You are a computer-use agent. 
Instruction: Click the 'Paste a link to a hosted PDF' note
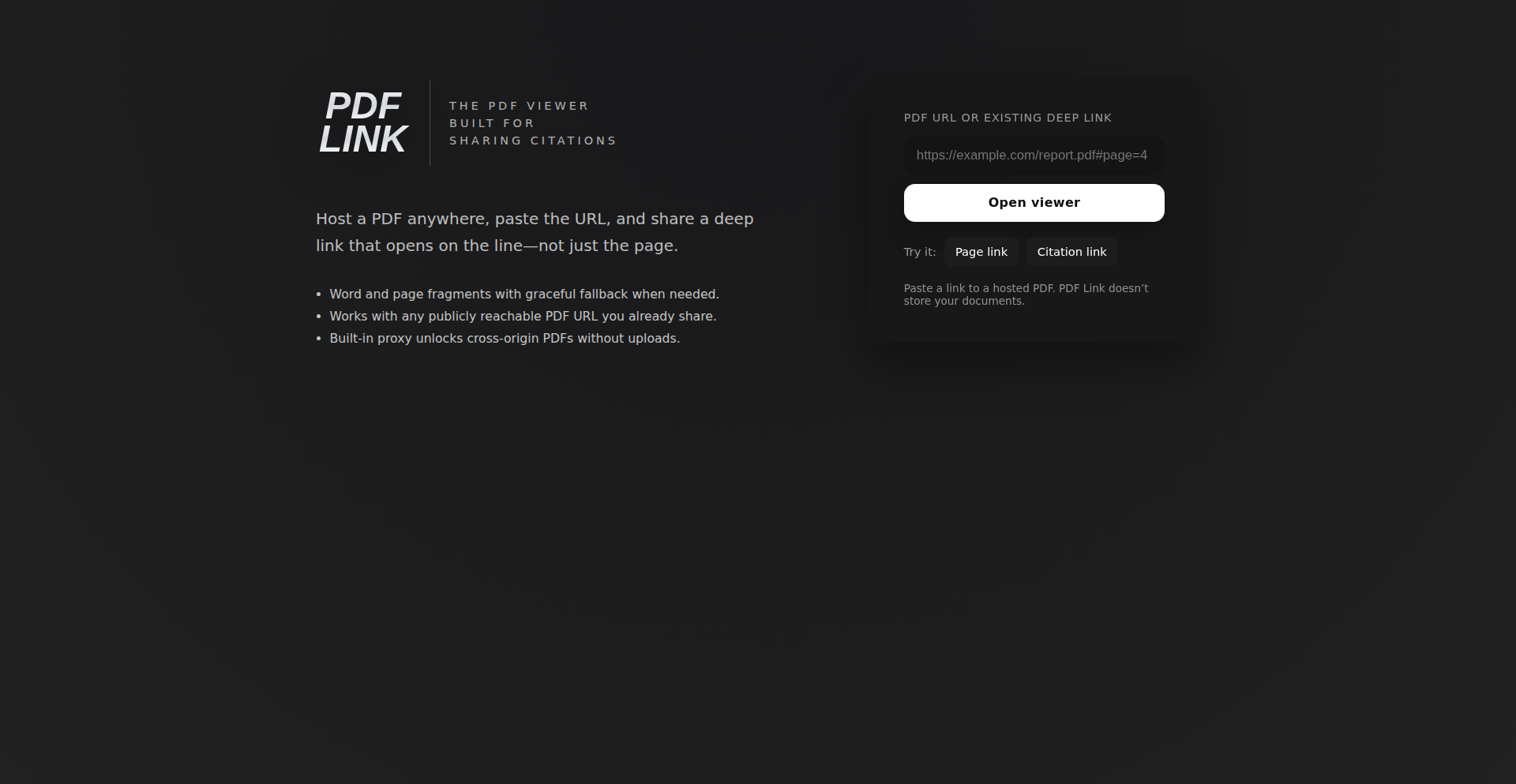(1026, 294)
